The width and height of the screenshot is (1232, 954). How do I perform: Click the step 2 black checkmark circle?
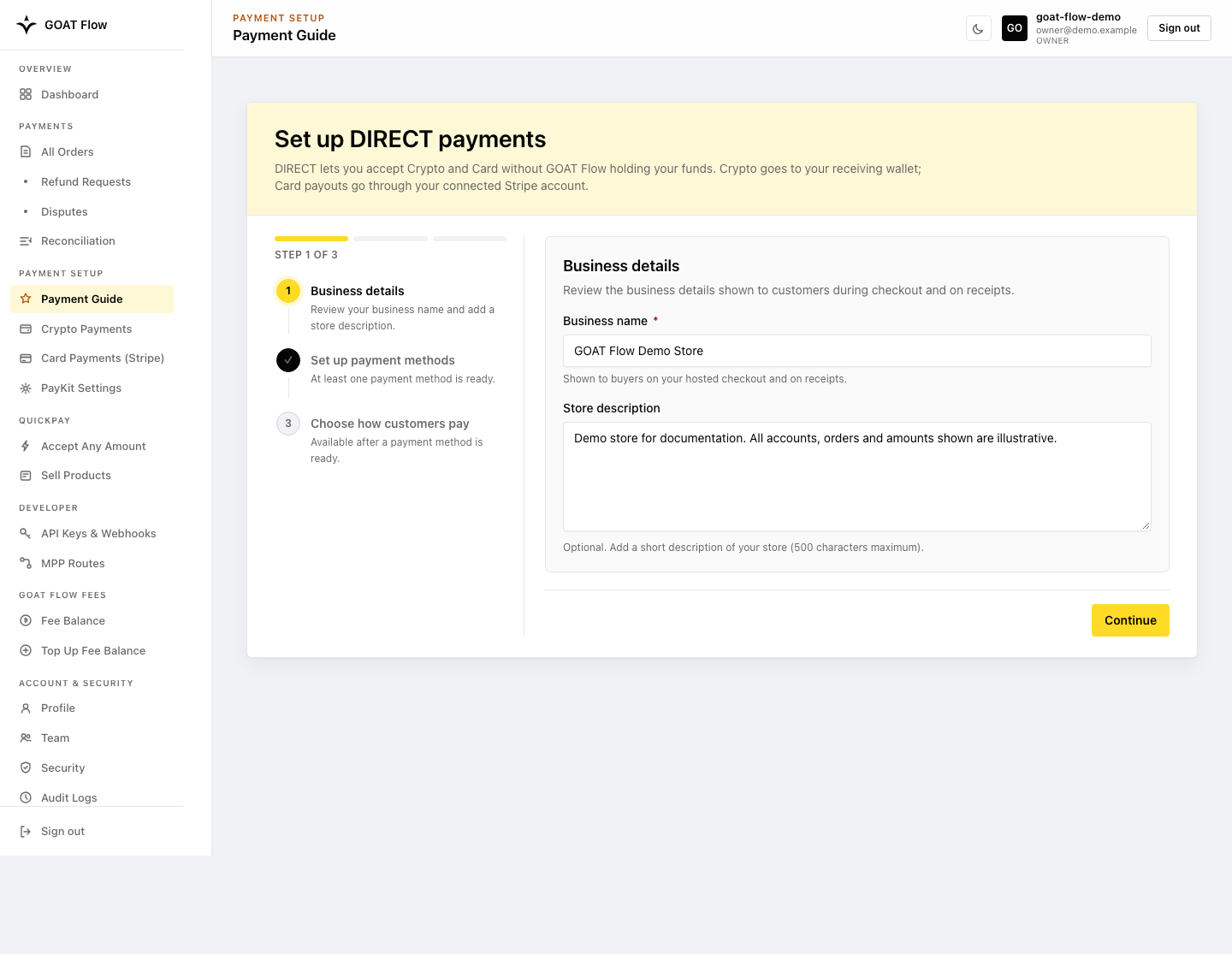[288, 360]
